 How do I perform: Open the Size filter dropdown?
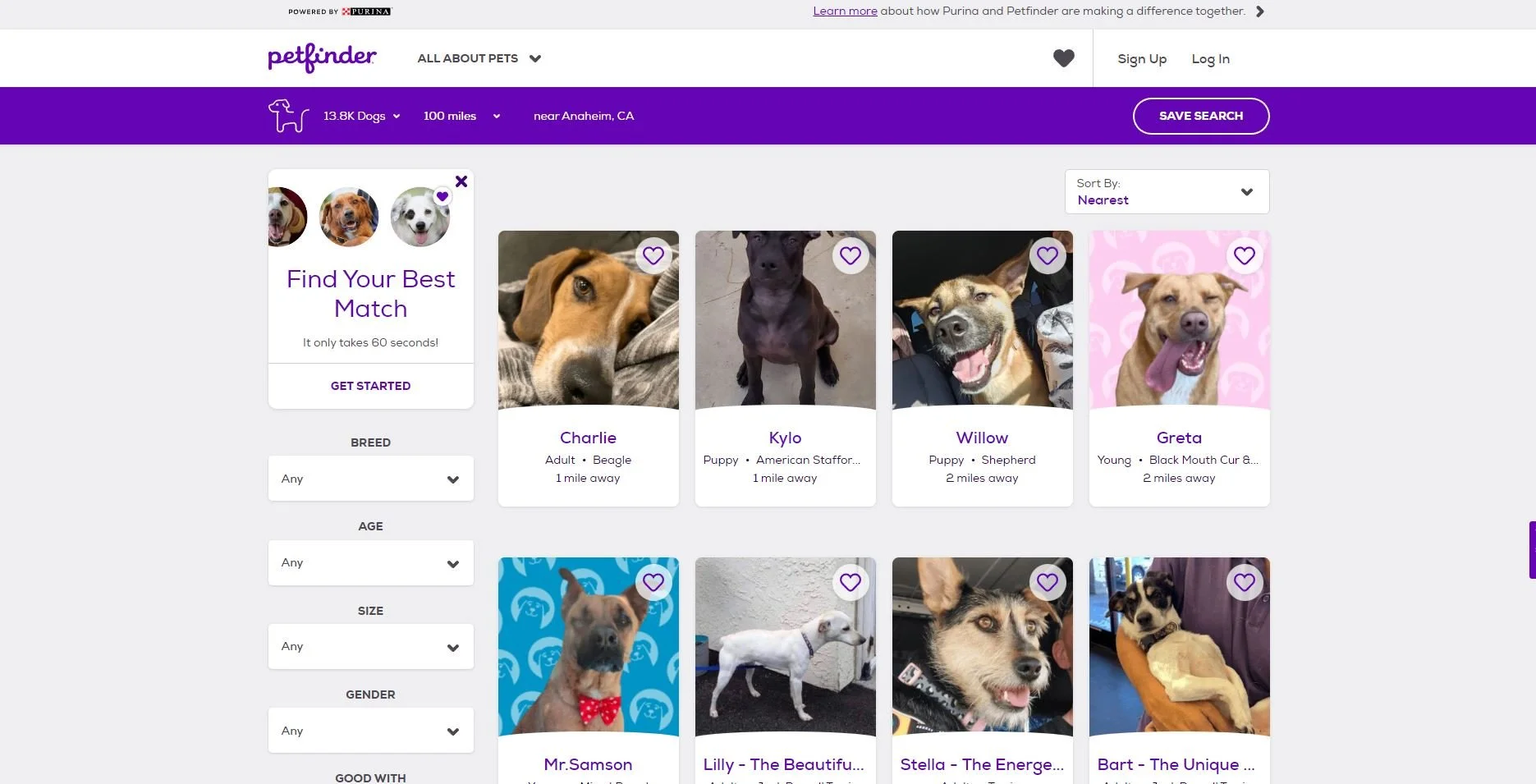tap(371, 647)
